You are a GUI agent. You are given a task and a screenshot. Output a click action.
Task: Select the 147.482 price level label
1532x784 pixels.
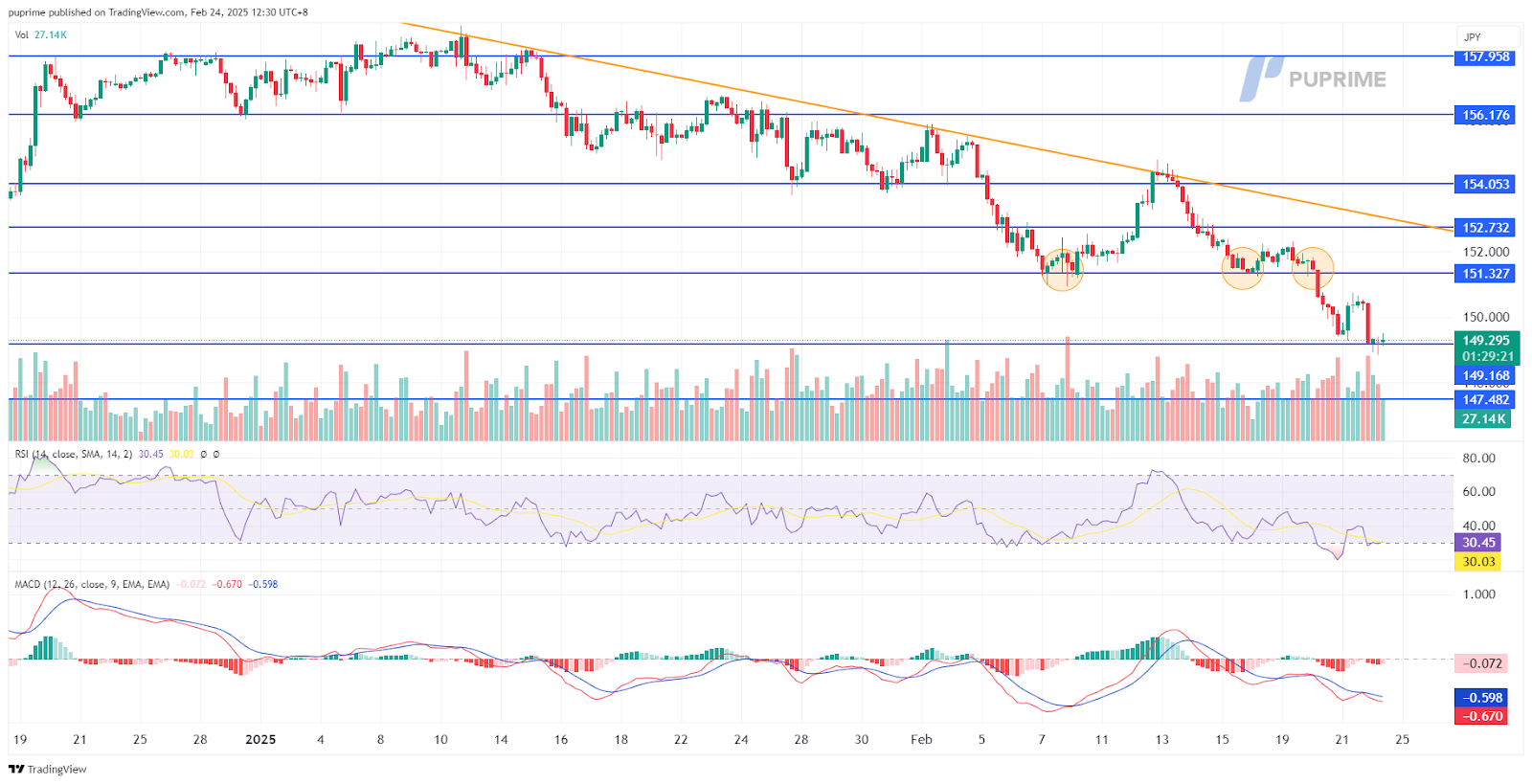[x=1485, y=400]
